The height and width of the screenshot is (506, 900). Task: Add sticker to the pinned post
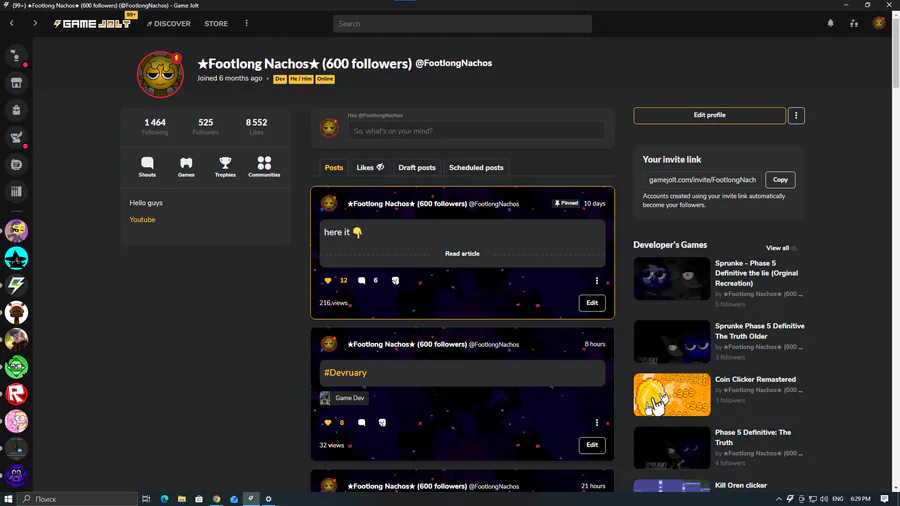pyautogui.click(x=395, y=281)
